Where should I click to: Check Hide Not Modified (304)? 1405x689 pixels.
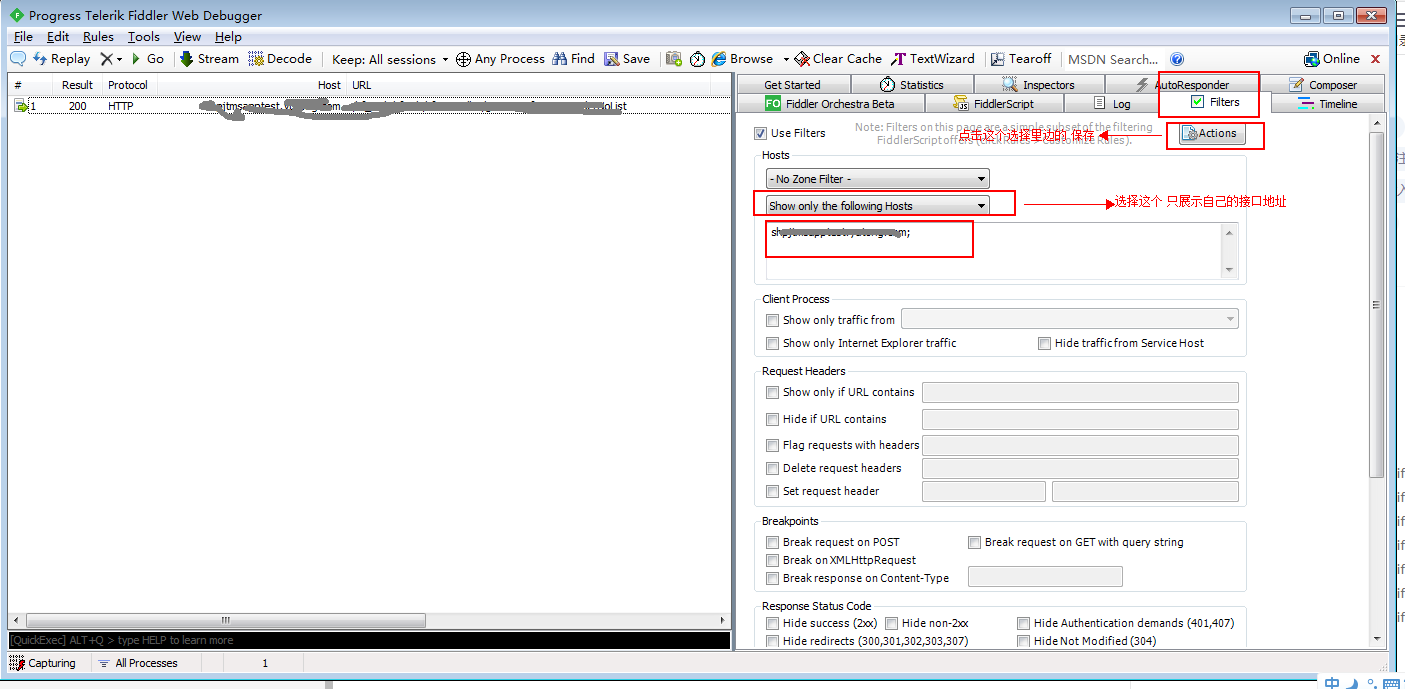[x=1023, y=641]
